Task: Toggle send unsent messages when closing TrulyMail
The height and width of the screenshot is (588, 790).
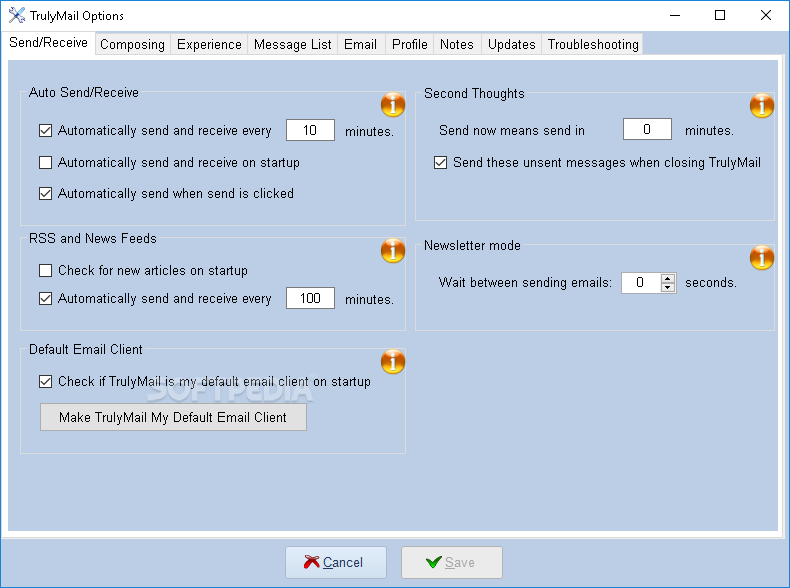Action: pyautogui.click(x=440, y=162)
